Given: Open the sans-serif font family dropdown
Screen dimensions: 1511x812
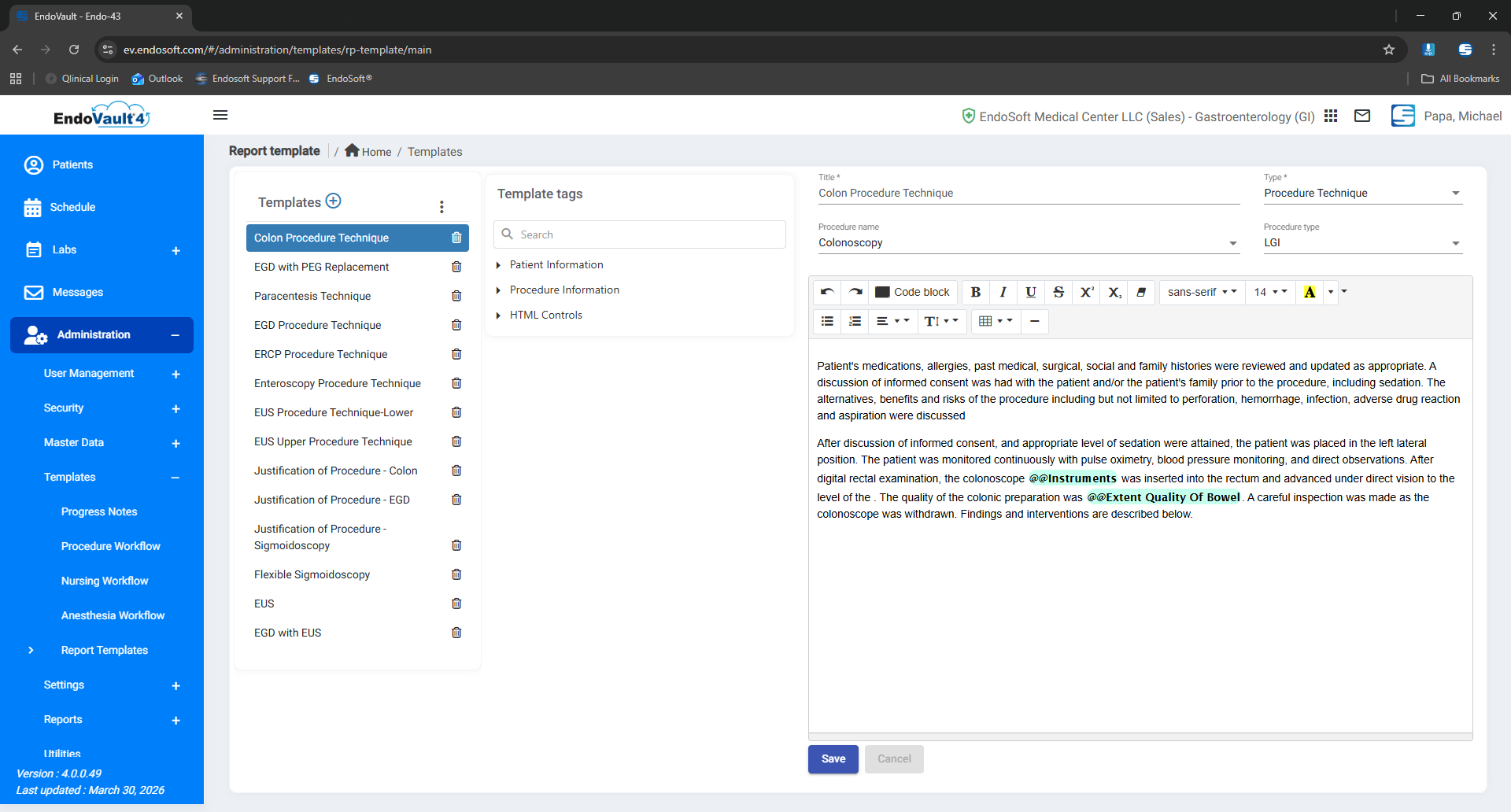Looking at the screenshot, I should point(1201,292).
